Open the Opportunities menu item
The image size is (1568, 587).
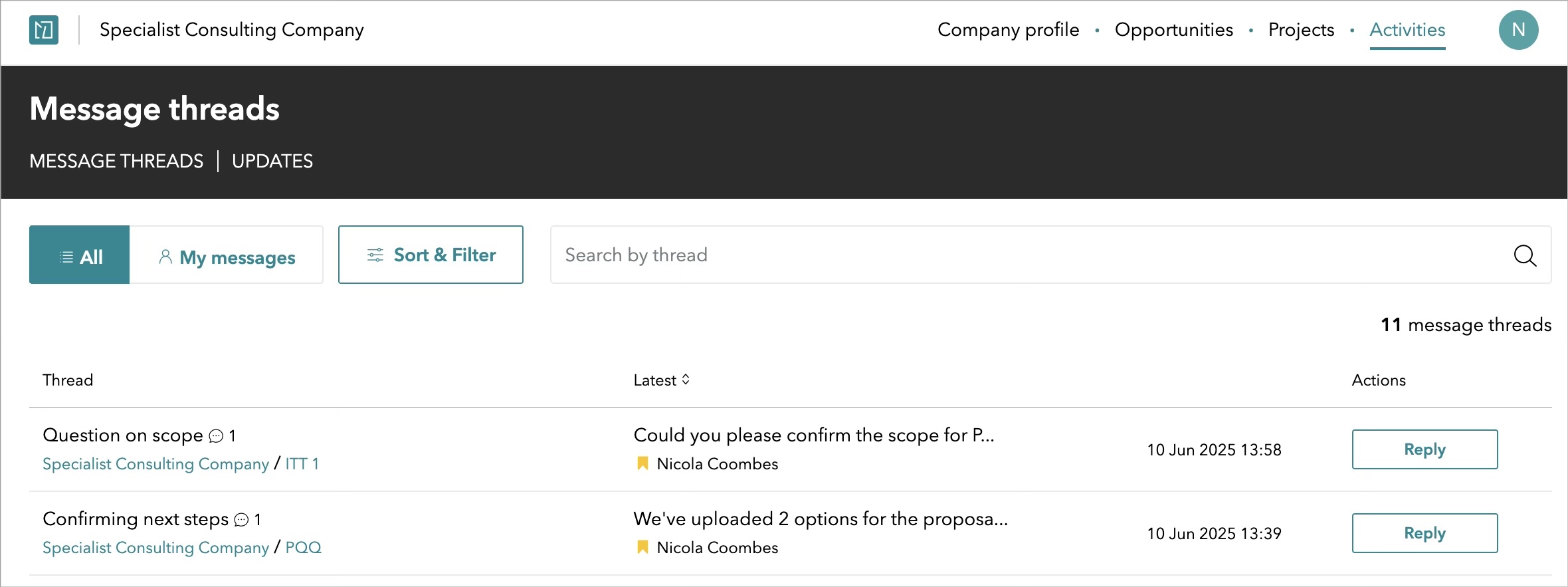[x=1174, y=29]
